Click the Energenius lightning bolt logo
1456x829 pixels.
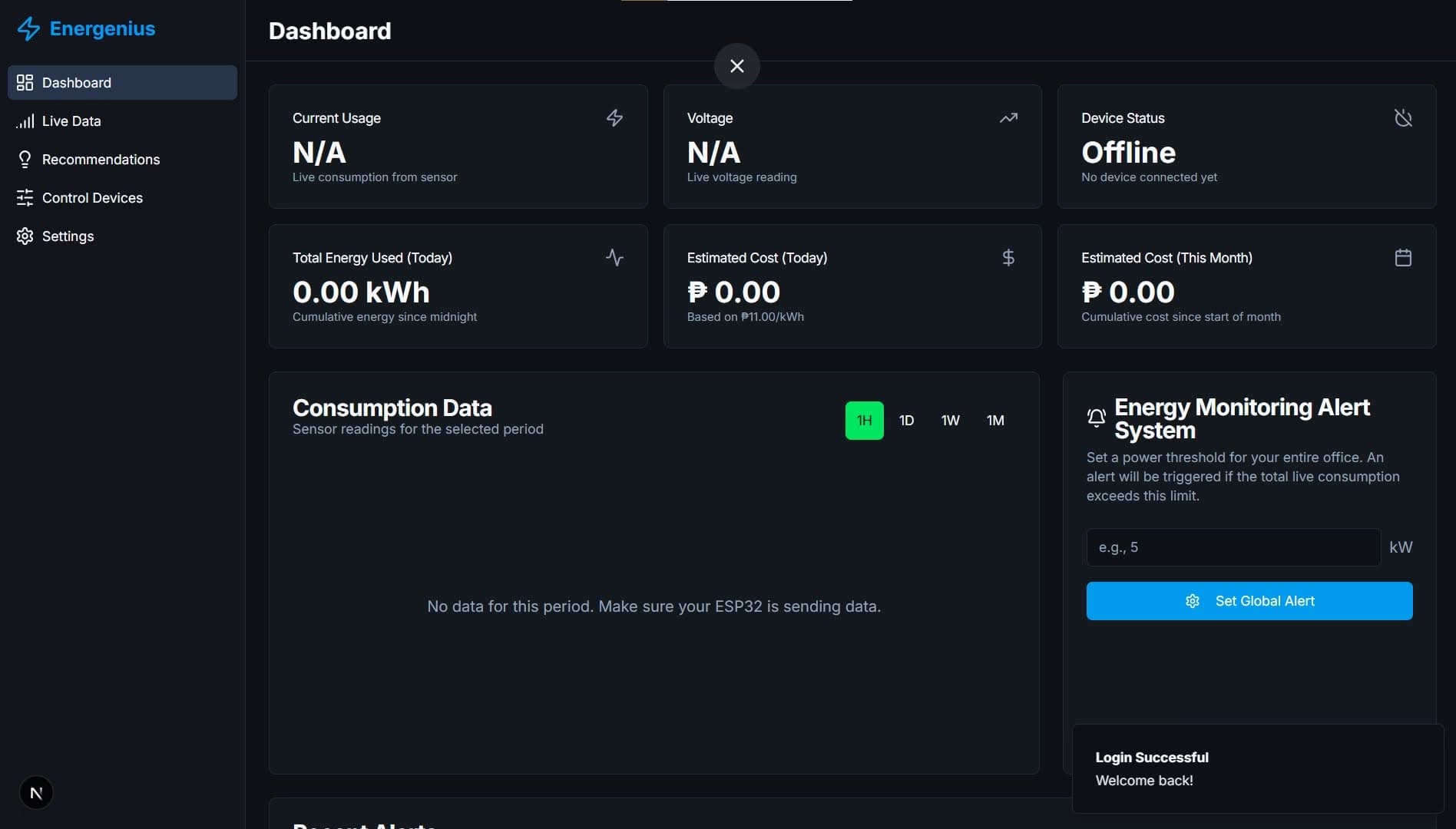(x=28, y=29)
